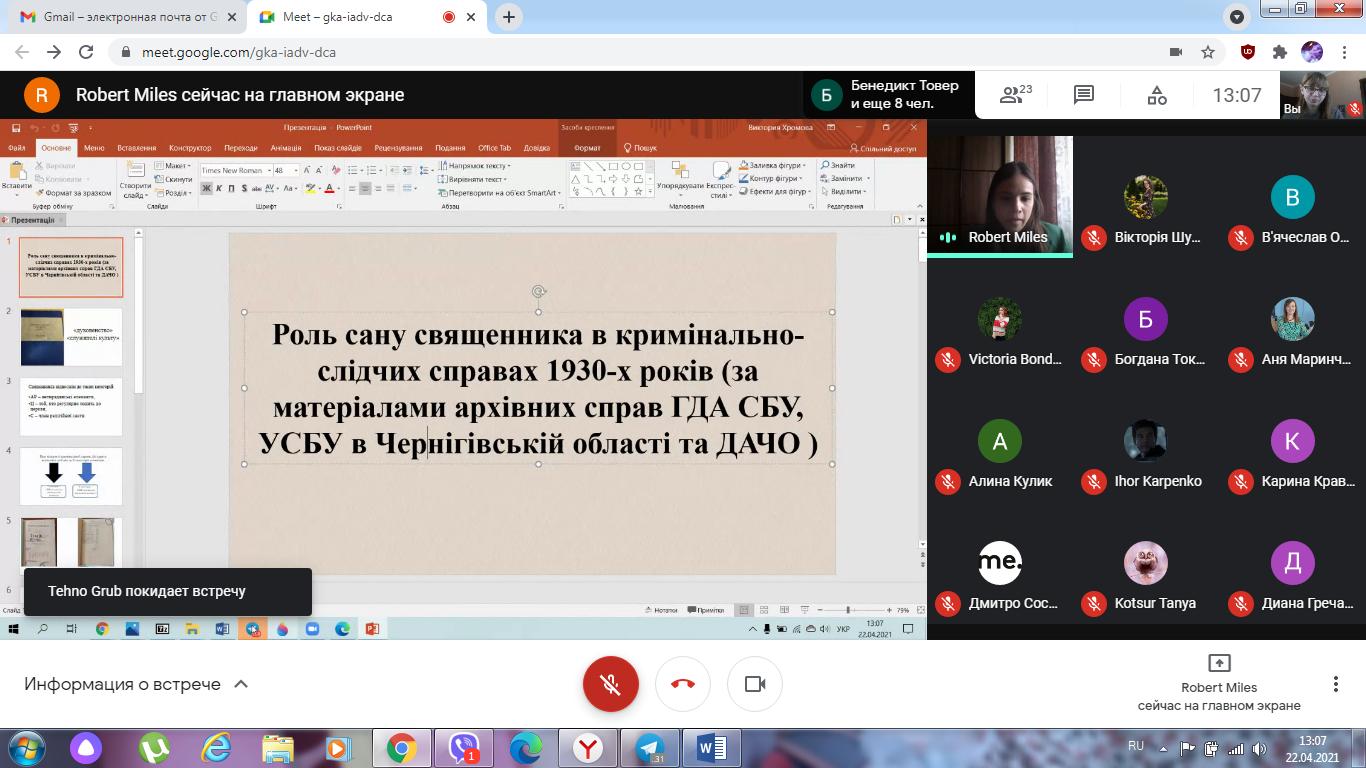Open Конструктор tab in shared PowerPoint ribbon

click(x=190, y=148)
